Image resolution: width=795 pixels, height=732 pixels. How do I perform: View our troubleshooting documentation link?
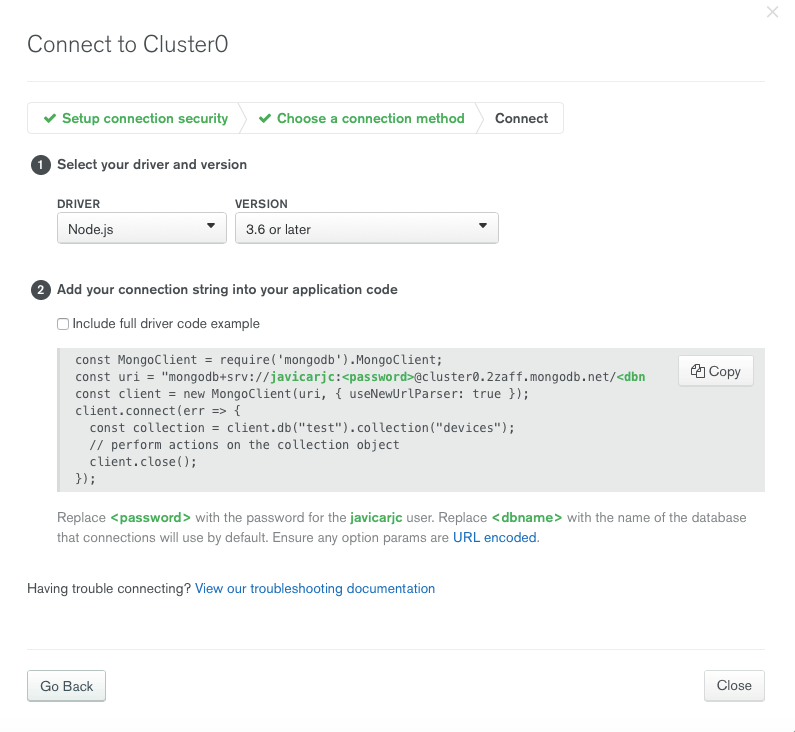coord(315,588)
